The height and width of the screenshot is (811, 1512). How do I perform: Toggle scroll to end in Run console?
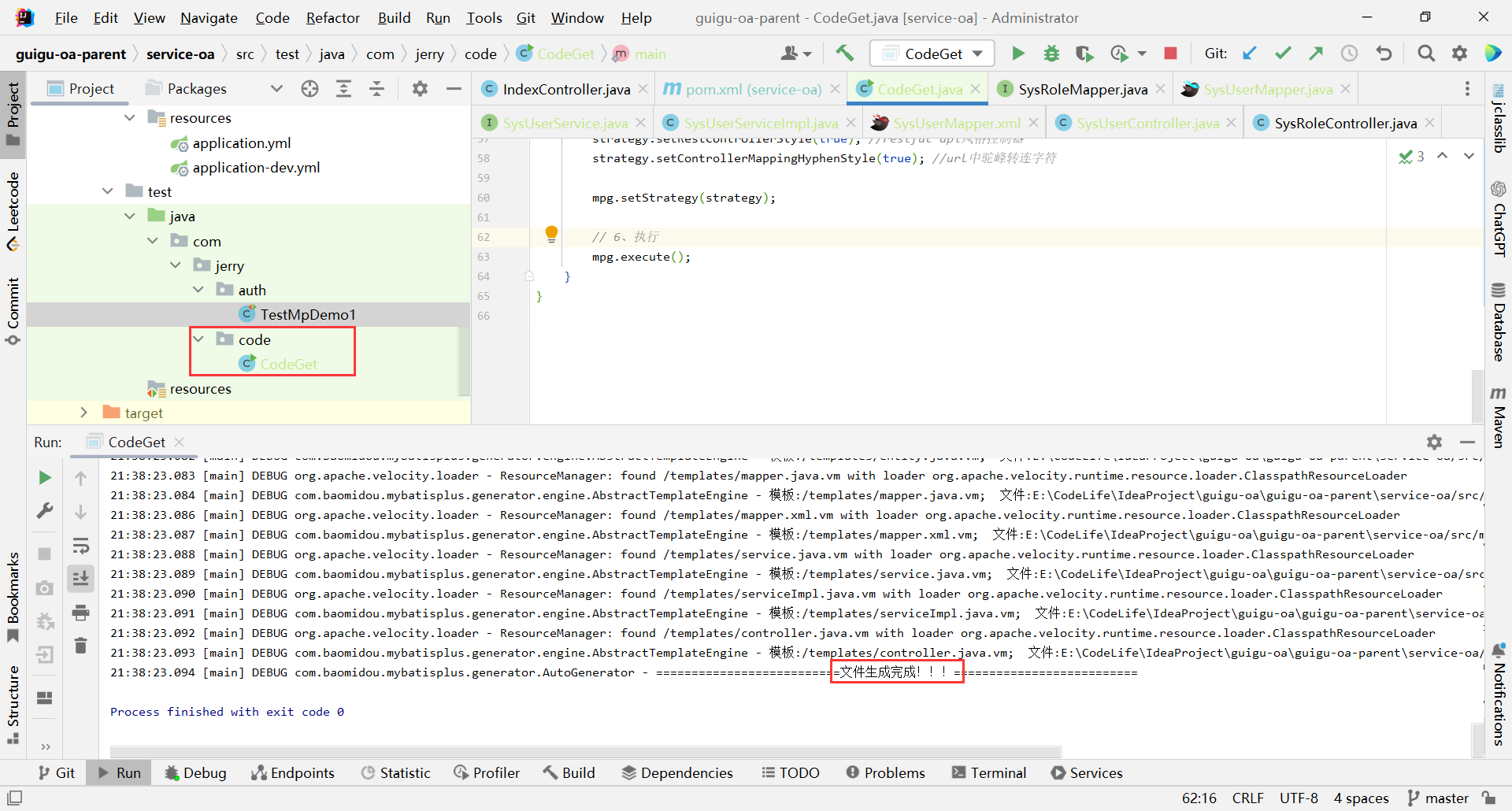pos(80,579)
